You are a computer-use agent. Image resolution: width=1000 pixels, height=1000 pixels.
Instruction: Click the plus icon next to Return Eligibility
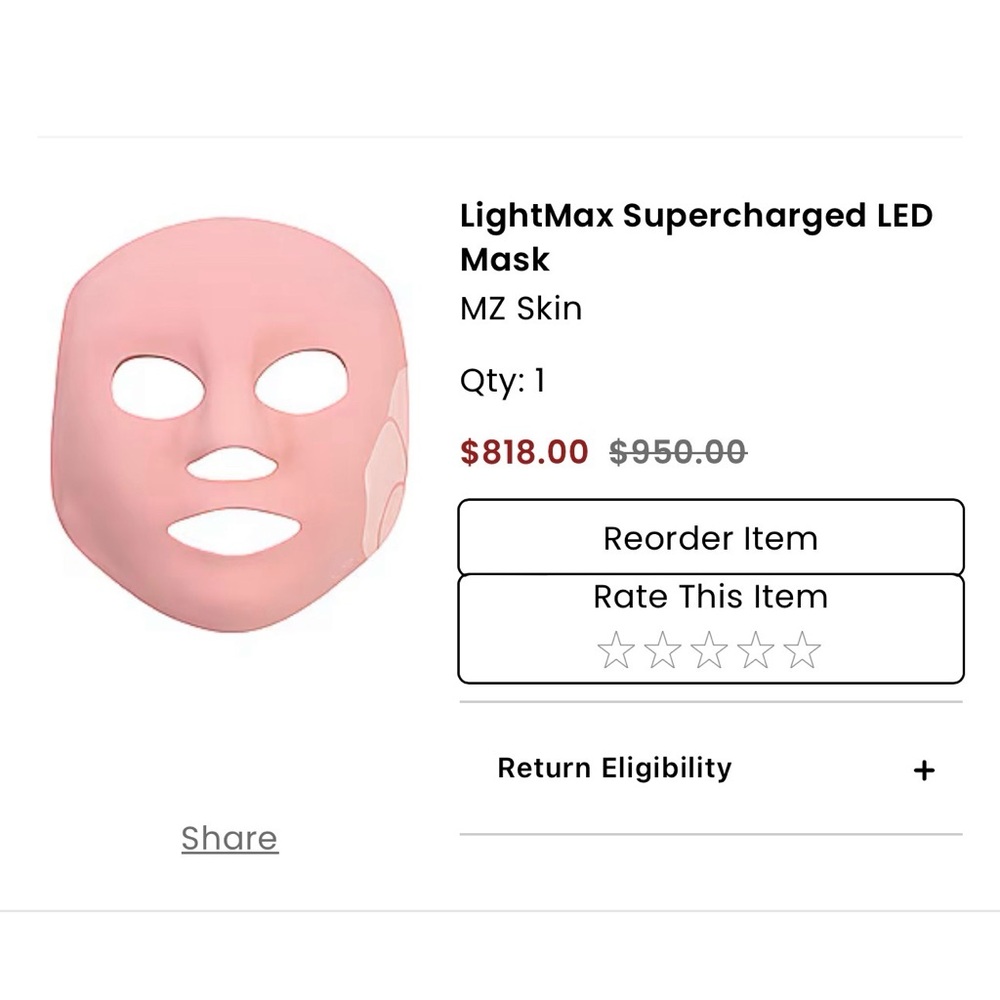click(924, 768)
